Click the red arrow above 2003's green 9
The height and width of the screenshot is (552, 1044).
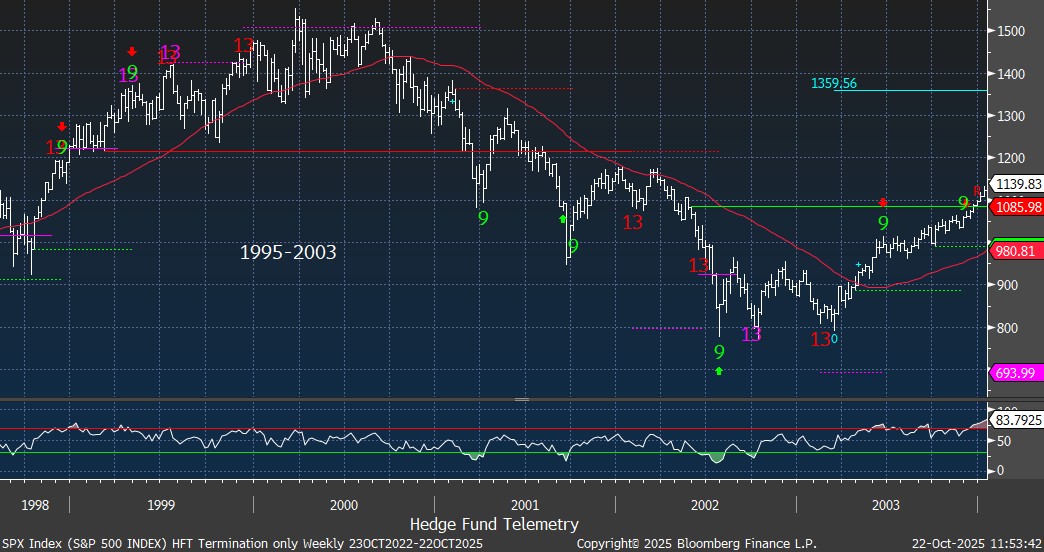tap(883, 202)
